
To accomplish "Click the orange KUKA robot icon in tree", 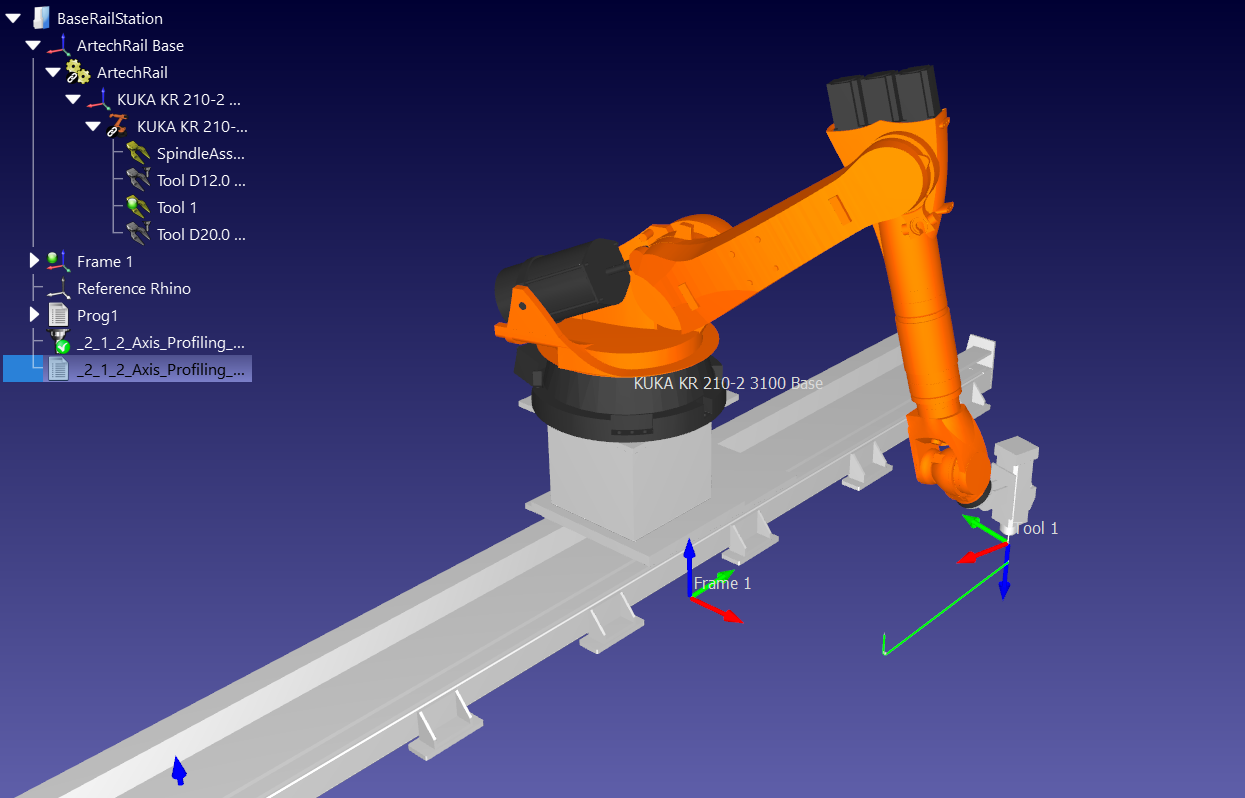I will [118, 126].
